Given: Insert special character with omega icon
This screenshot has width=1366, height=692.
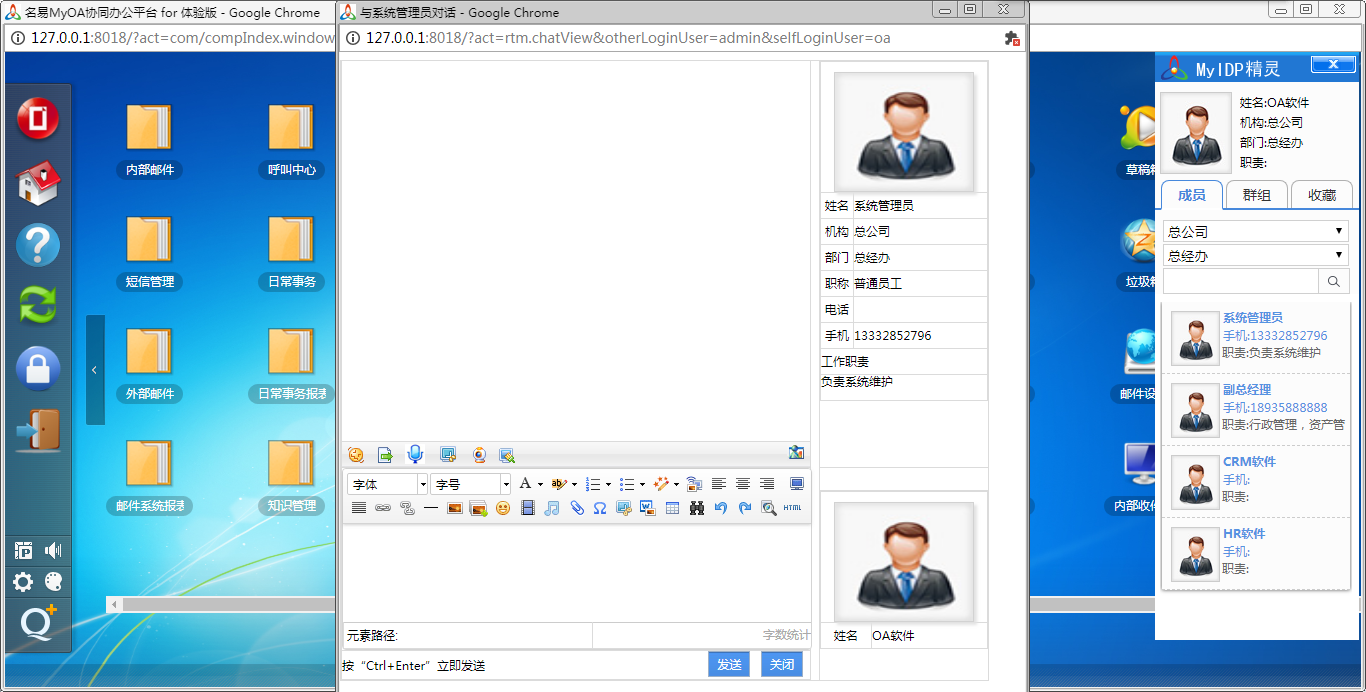Looking at the screenshot, I should (x=600, y=508).
